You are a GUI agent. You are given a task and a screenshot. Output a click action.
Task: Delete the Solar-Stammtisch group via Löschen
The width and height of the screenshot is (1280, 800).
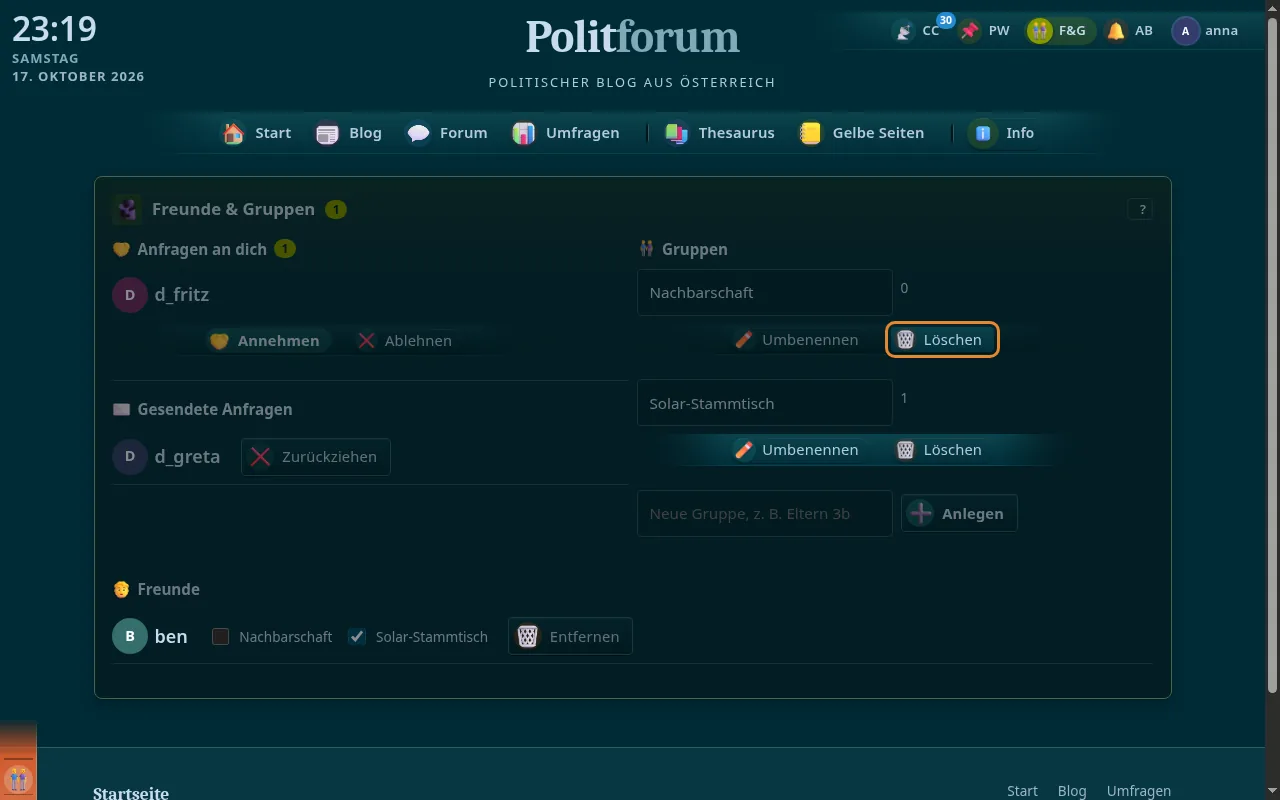click(x=938, y=450)
